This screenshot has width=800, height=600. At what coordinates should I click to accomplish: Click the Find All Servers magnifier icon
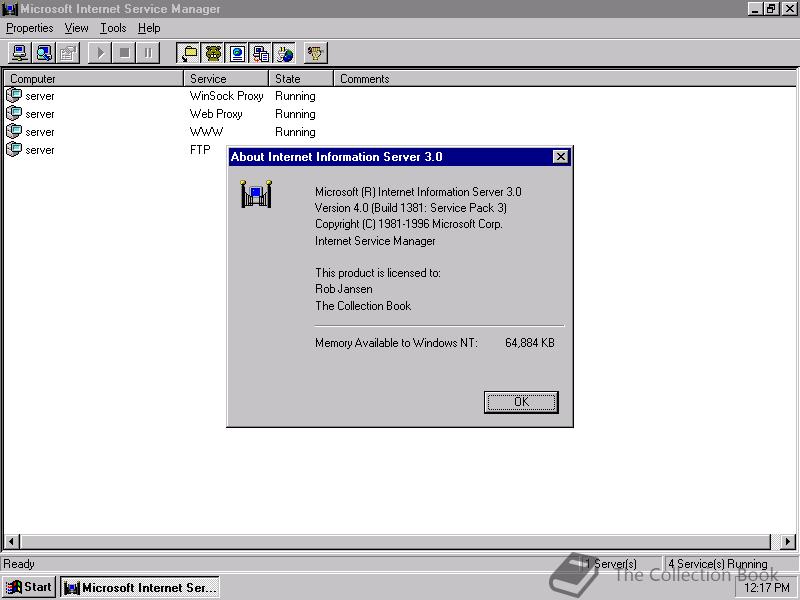click(x=44, y=53)
